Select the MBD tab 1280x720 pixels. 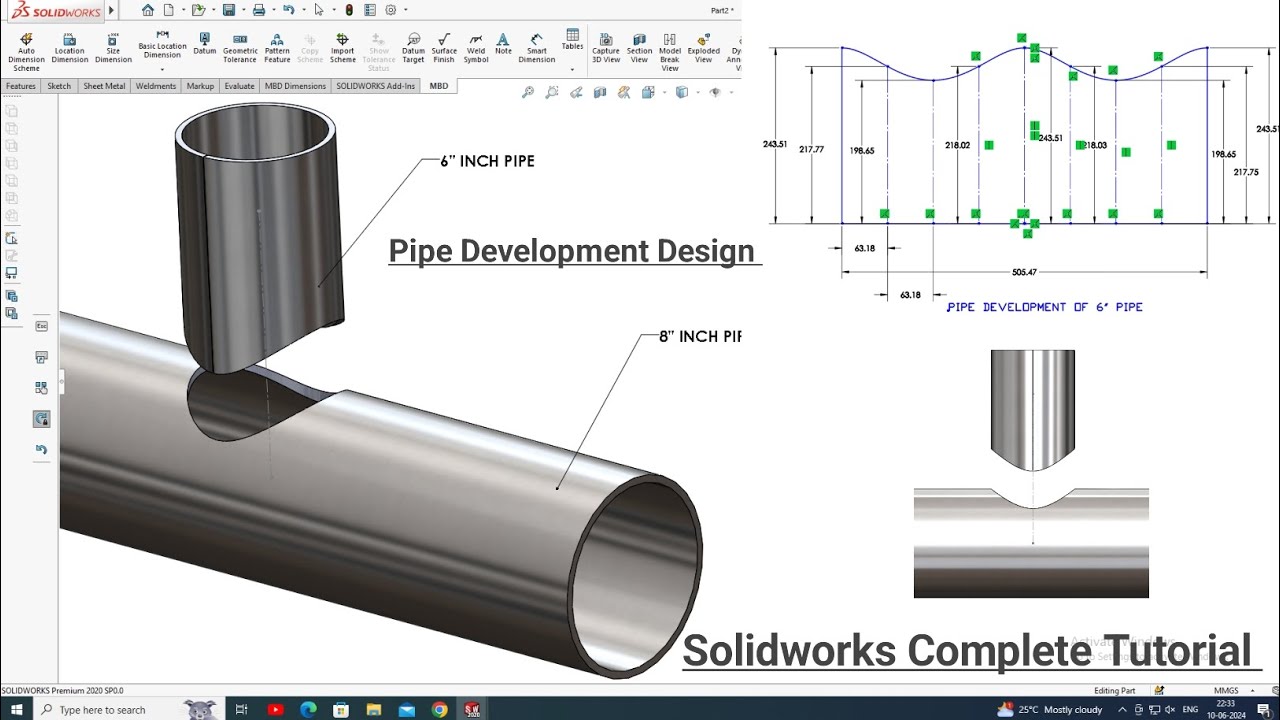tap(439, 86)
